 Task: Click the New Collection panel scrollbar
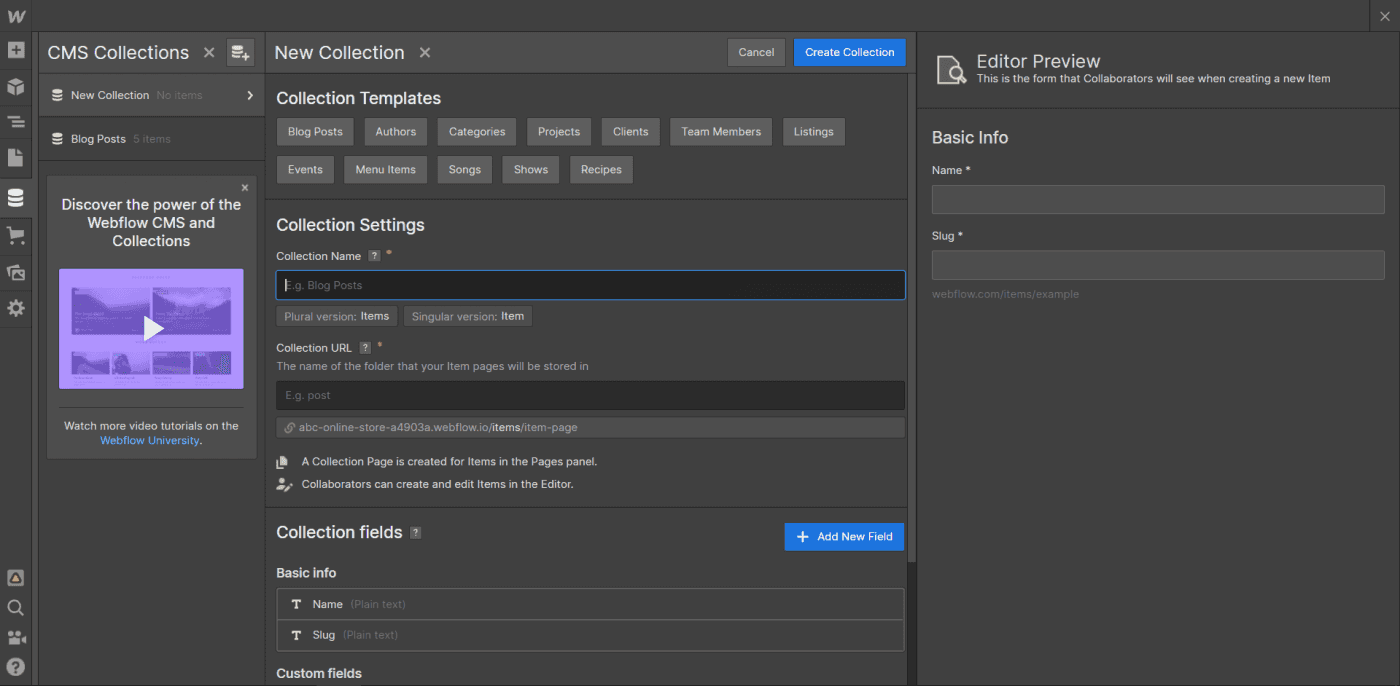tap(912, 320)
